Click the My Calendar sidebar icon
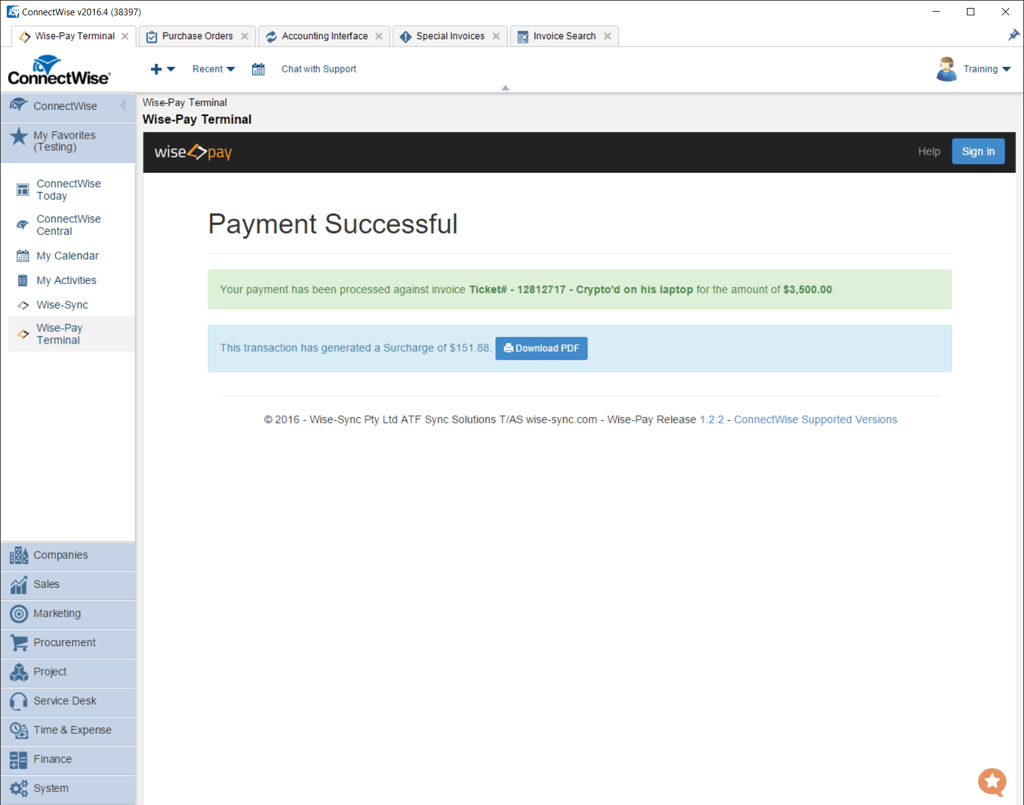Screen dimensions: 1024x805 23,256
